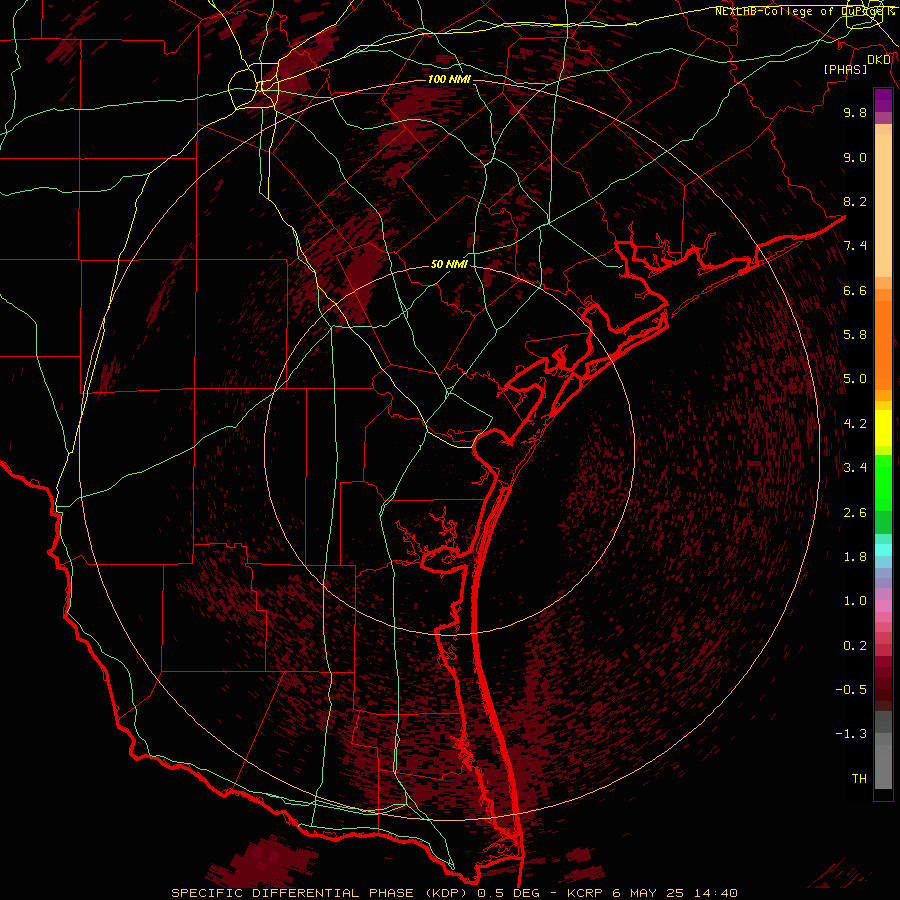Pick the pink segment of the color bar
900x900 pixels.
883,606
